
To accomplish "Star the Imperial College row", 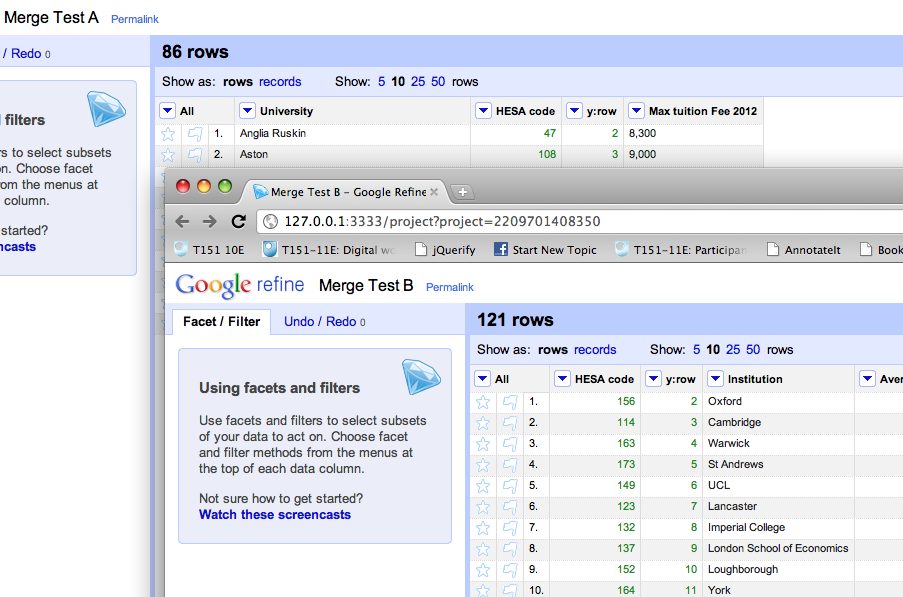I will point(483,528).
